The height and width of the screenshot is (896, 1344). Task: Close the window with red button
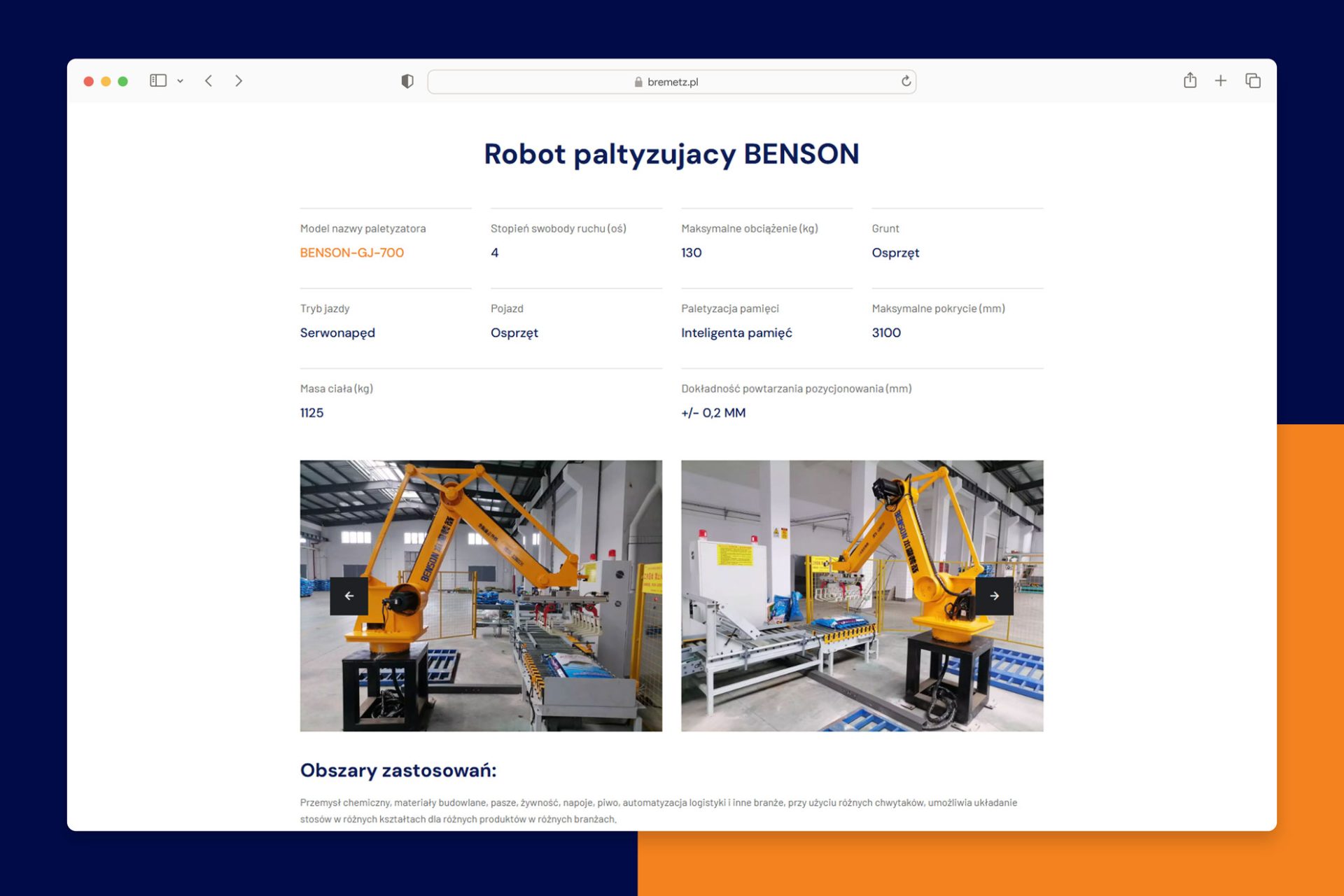(x=89, y=81)
